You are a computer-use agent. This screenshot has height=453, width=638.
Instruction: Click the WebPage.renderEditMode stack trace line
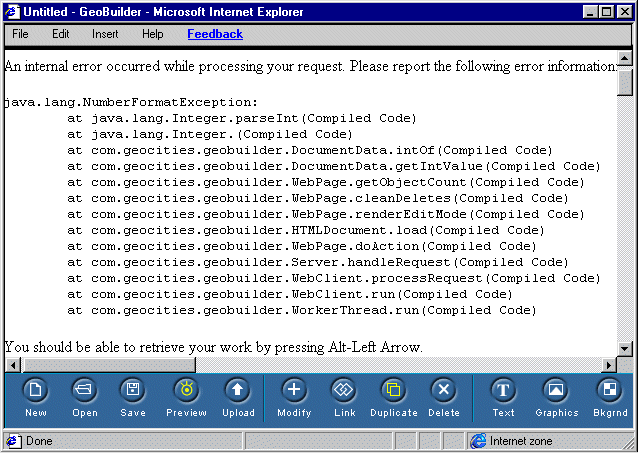point(326,214)
